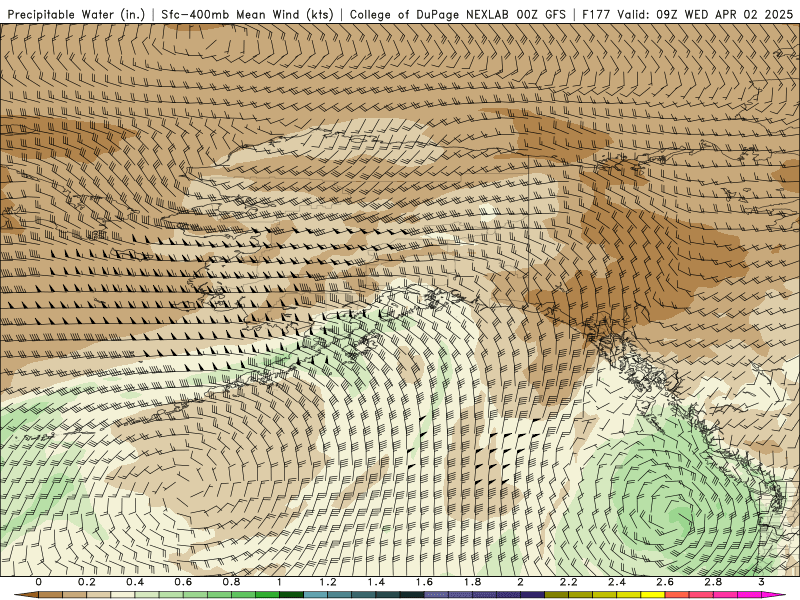
Task: Click the dark navy swatch just right of 2
Action: click(x=532, y=594)
